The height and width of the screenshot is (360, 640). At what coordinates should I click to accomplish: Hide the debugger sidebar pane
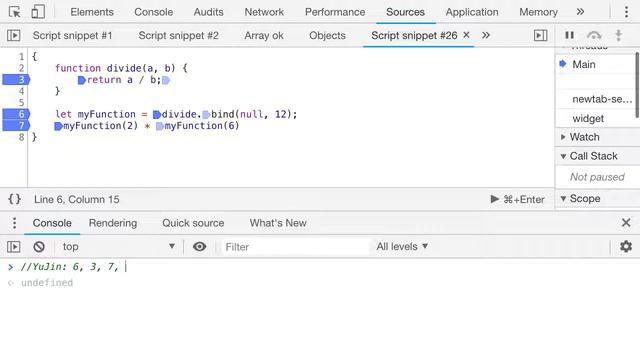[x=540, y=36]
